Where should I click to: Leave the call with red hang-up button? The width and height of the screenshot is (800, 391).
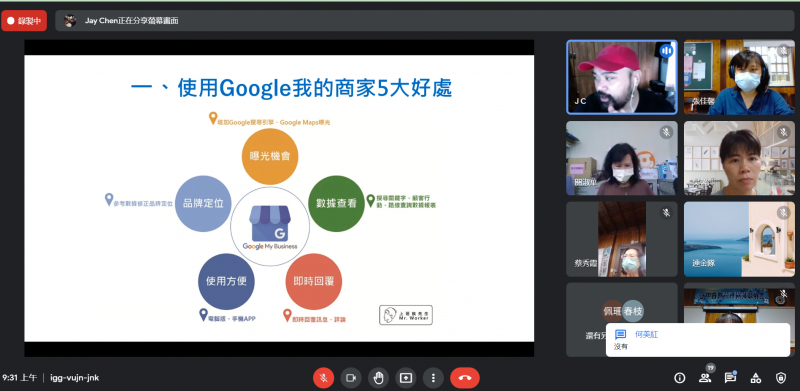(465, 378)
